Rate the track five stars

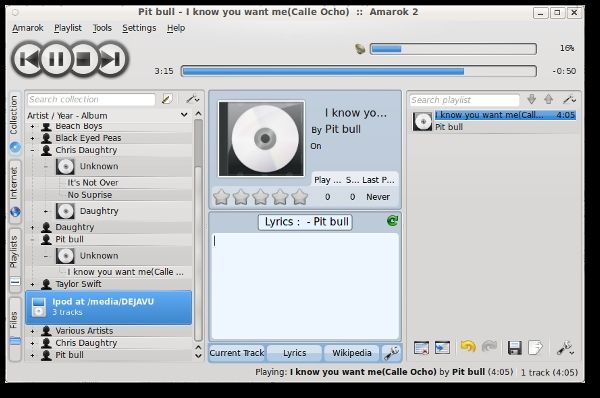pos(300,197)
